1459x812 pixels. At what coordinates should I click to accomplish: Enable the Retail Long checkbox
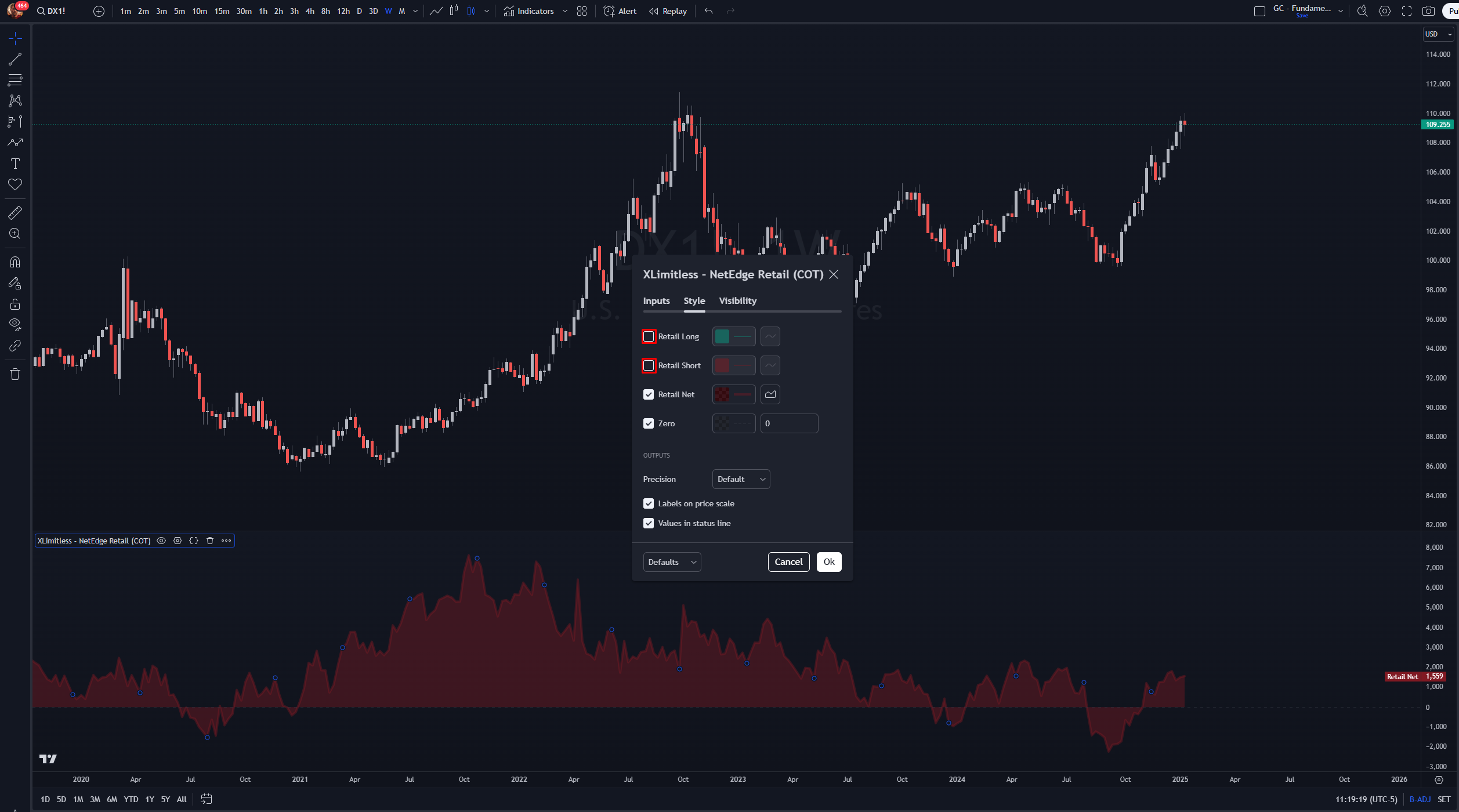(x=649, y=336)
